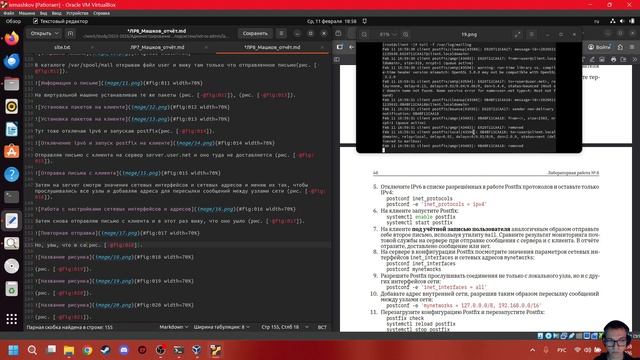This screenshot has width=640, height=360.
Task: Expand the Windows system tray hidden icons
Action: pyautogui.click(x=533, y=350)
